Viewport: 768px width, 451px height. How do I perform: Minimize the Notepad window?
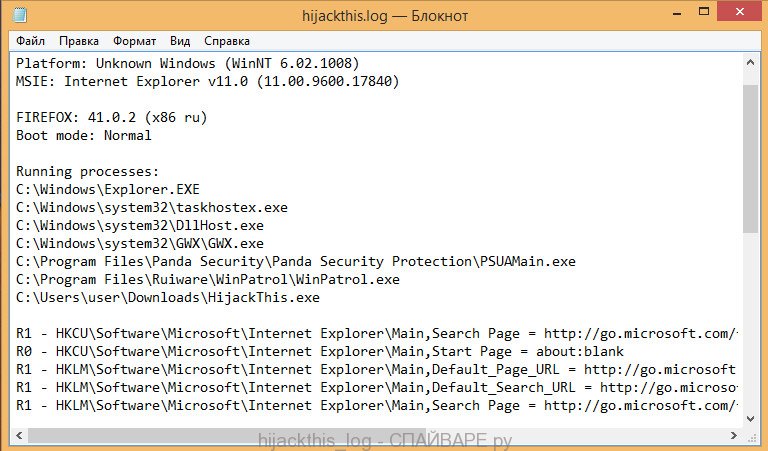point(677,12)
